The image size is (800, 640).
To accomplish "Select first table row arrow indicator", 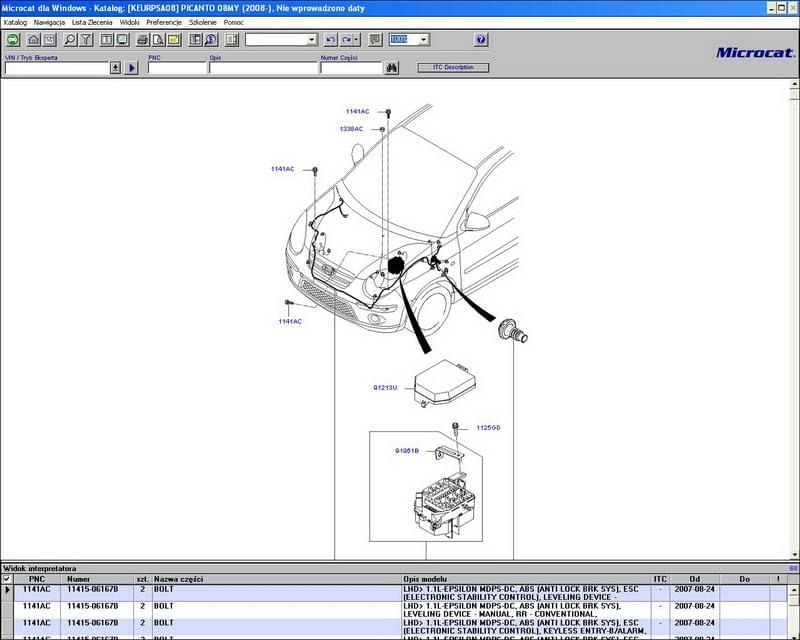I will (7, 590).
